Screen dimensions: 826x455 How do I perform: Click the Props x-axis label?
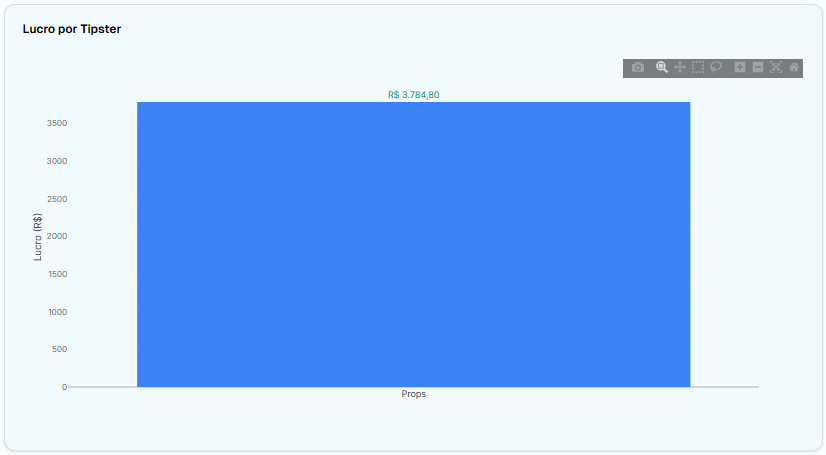(414, 394)
